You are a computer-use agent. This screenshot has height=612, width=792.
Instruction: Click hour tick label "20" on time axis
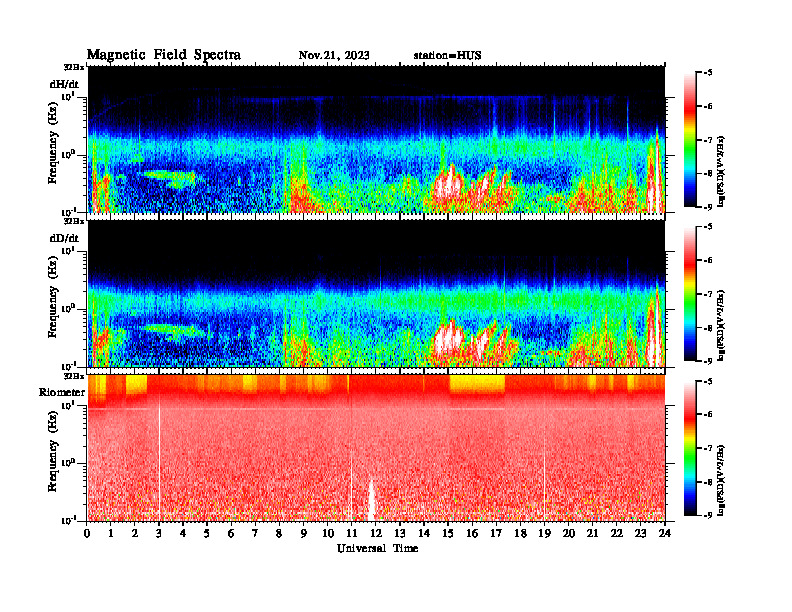click(x=569, y=533)
